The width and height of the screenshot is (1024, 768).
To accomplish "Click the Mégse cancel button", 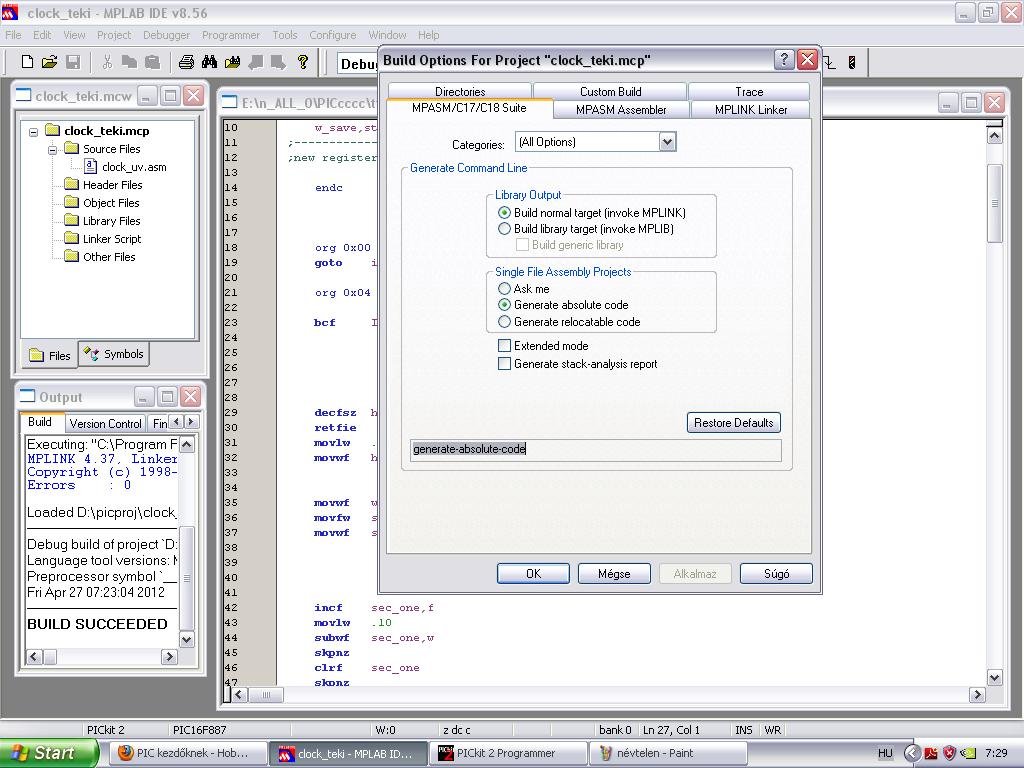I will click(614, 573).
